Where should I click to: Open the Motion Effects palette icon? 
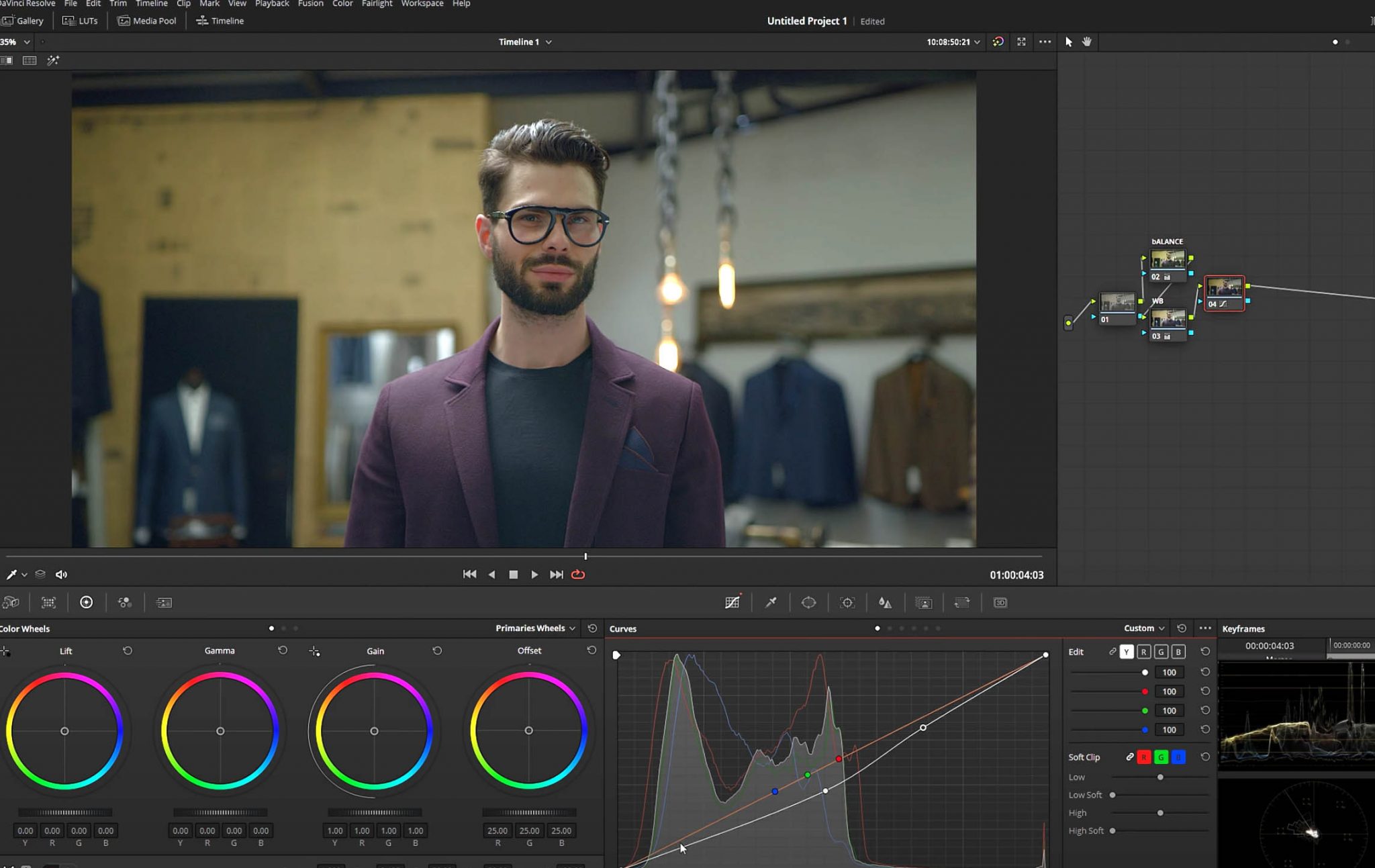pyautogui.click(x=164, y=602)
